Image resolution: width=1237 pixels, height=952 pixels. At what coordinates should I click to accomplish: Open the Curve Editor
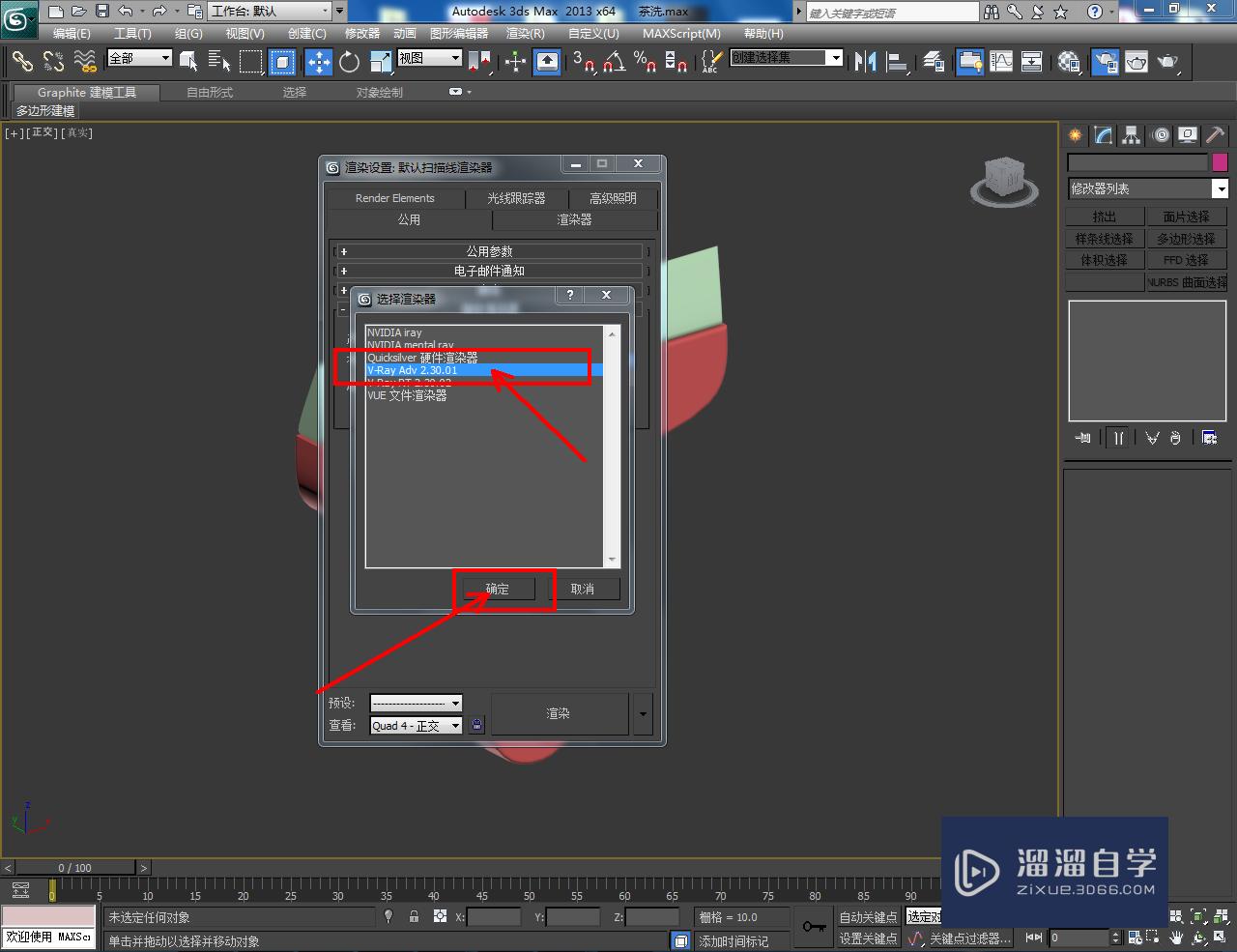pyautogui.click(x=1001, y=62)
